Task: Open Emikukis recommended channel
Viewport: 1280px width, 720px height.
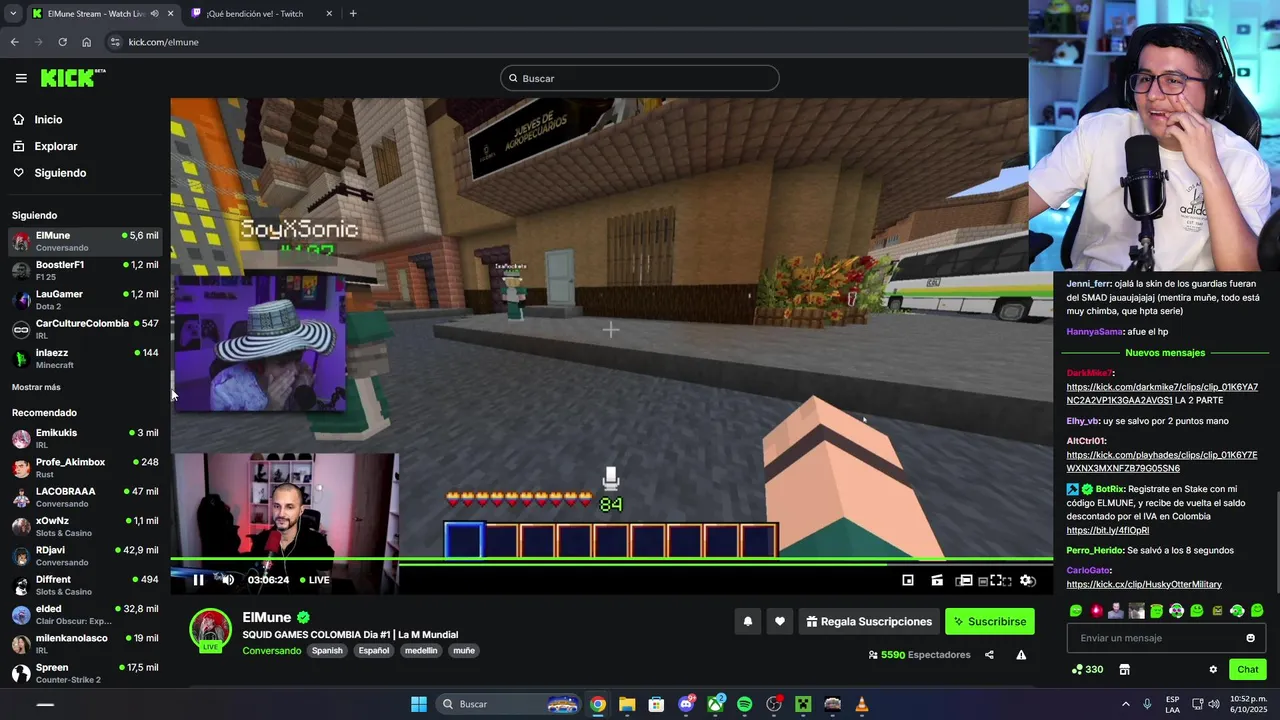Action: (85, 438)
